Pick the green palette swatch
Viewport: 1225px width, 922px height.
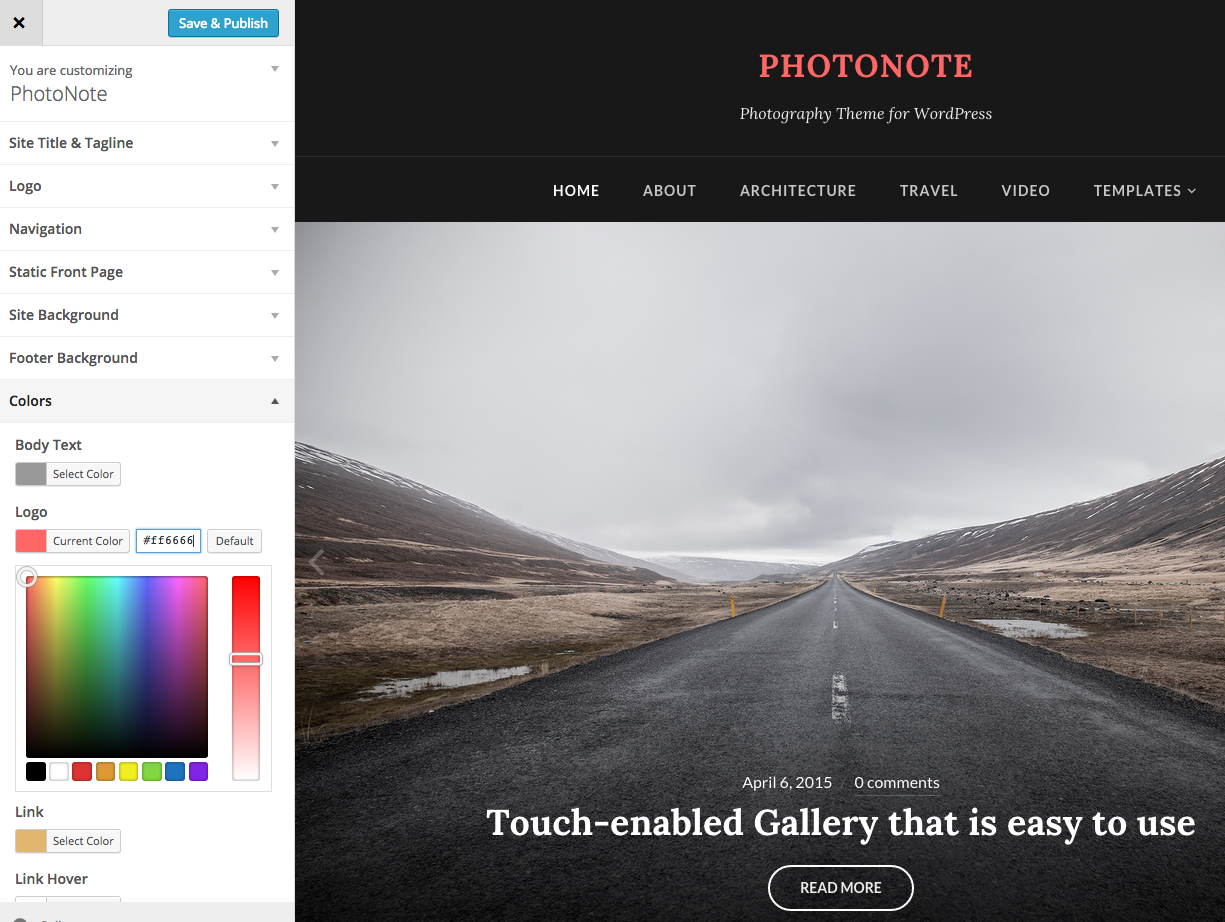pos(152,771)
